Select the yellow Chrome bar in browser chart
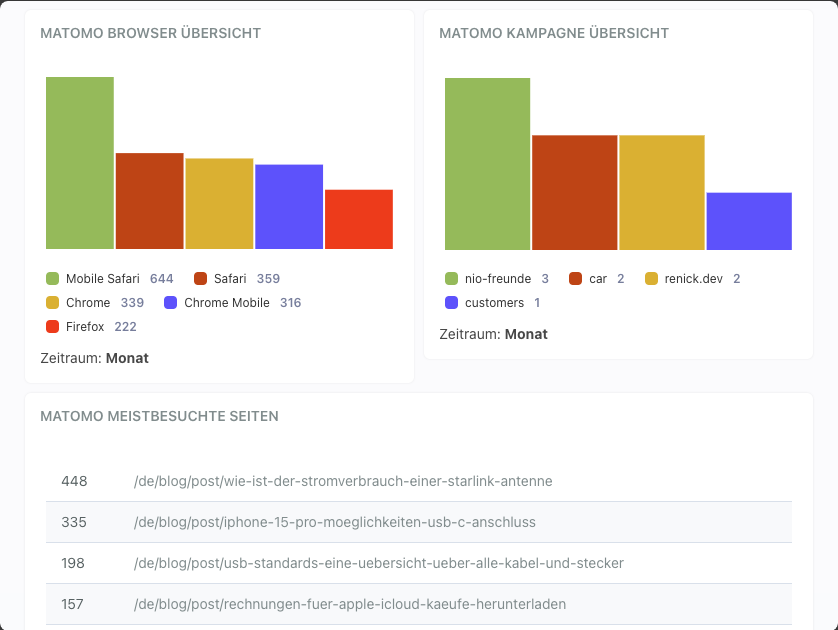Screen dimensions: 838x630 pos(219,204)
